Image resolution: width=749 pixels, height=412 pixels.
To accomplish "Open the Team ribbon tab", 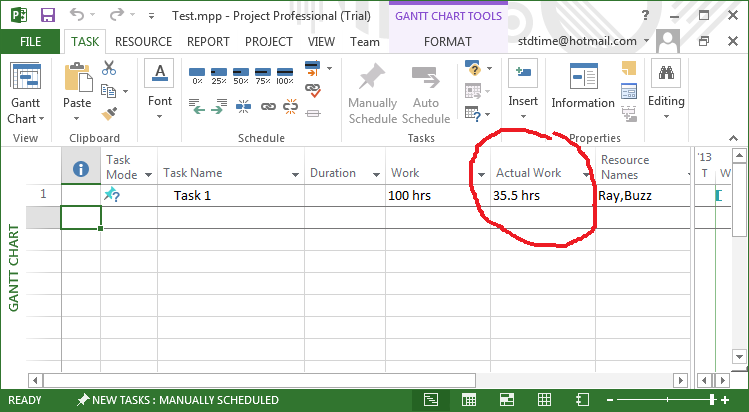I will point(364,42).
